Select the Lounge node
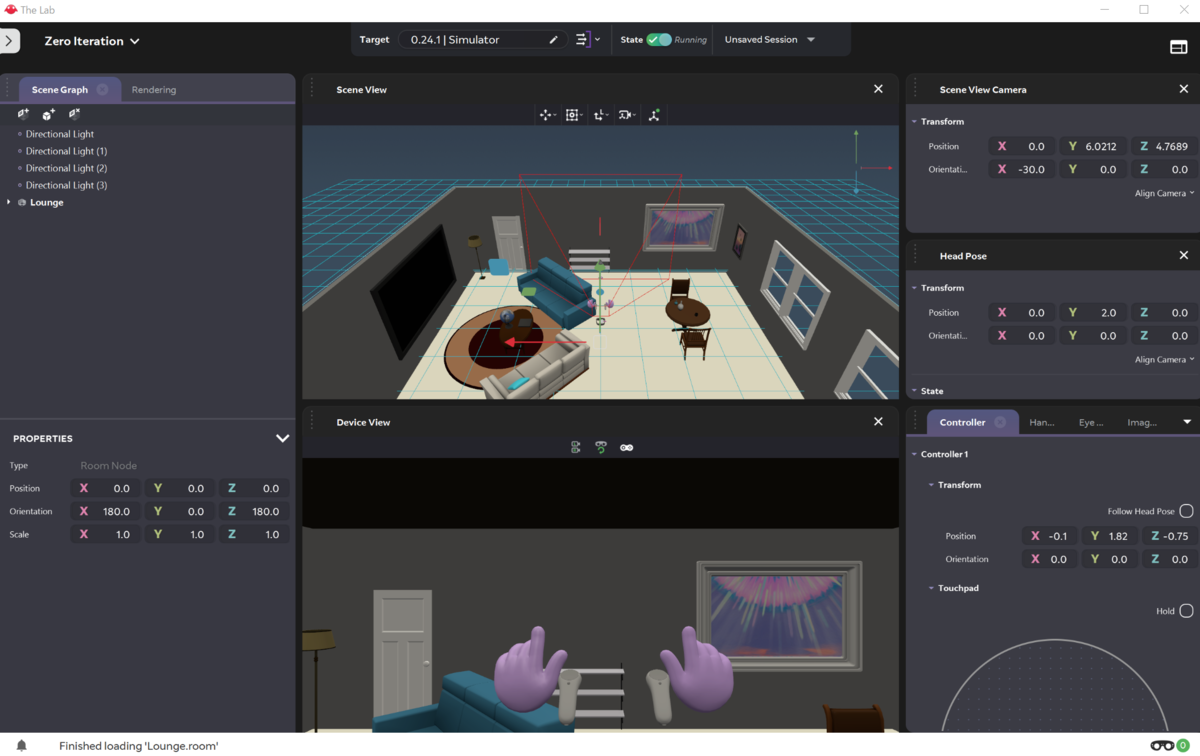This screenshot has width=1200, height=756. pos(47,202)
